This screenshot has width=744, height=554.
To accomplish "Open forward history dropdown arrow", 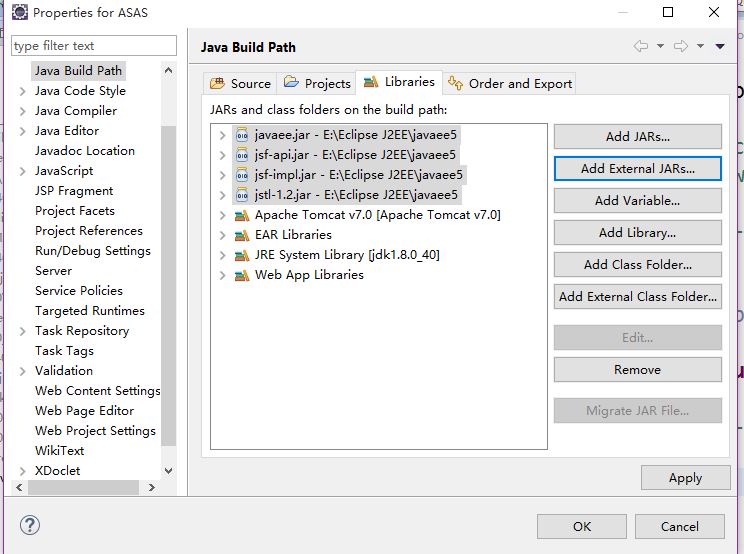I will click(700, 46).
